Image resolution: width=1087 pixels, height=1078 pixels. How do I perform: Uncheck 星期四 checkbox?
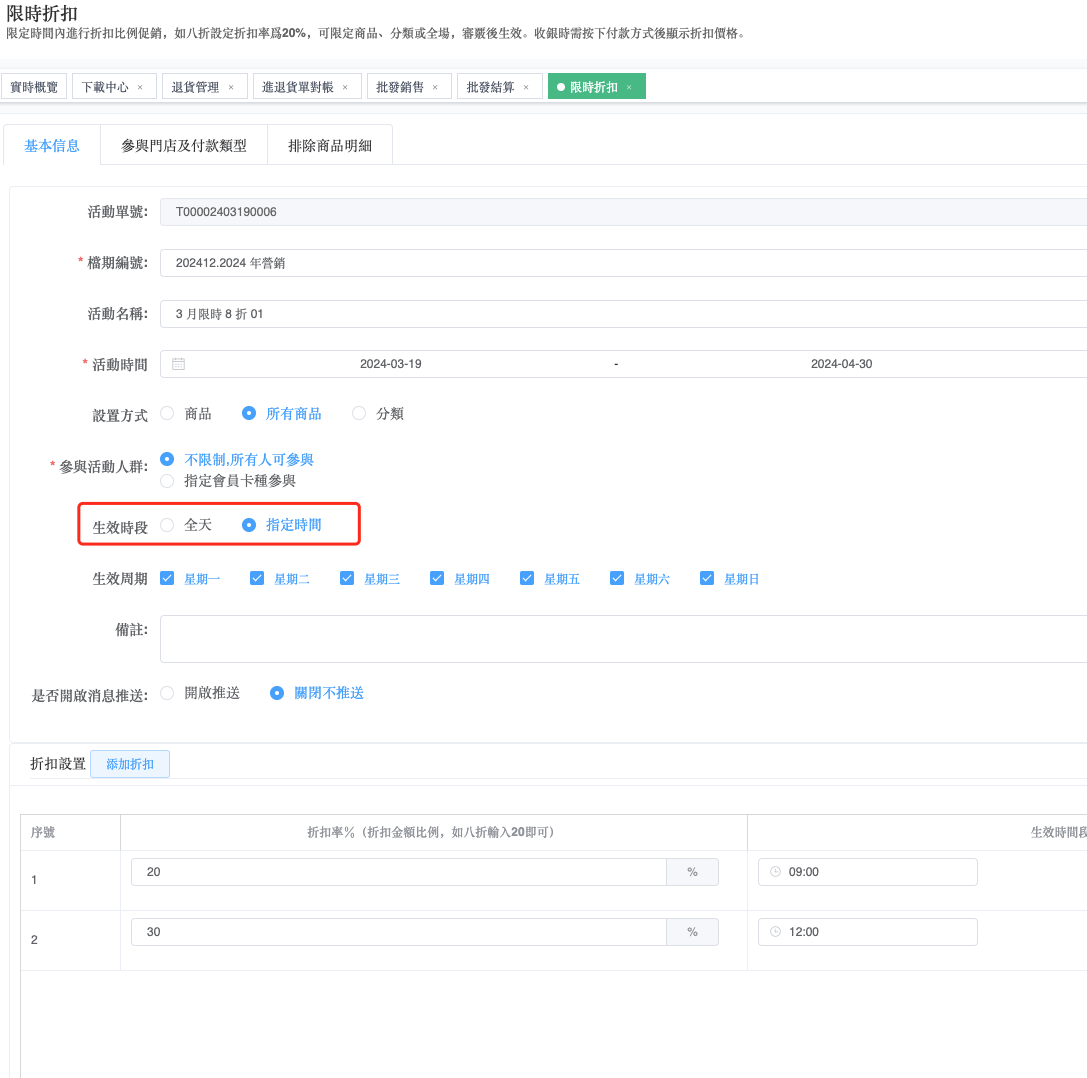[x=437, y=578]
